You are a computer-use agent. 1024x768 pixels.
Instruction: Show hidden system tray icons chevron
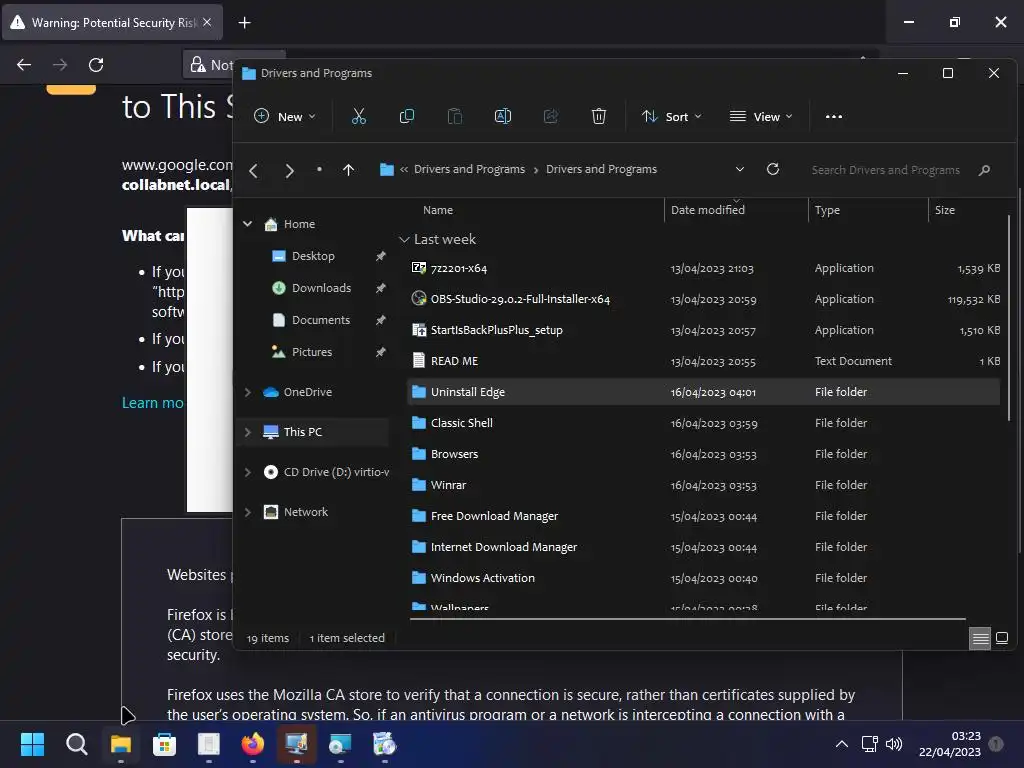pyautogui.click(x=842, y=744)
